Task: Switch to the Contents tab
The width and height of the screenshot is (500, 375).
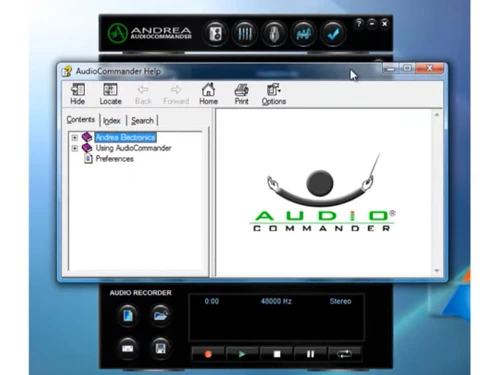Action: (x=81, y=120)
